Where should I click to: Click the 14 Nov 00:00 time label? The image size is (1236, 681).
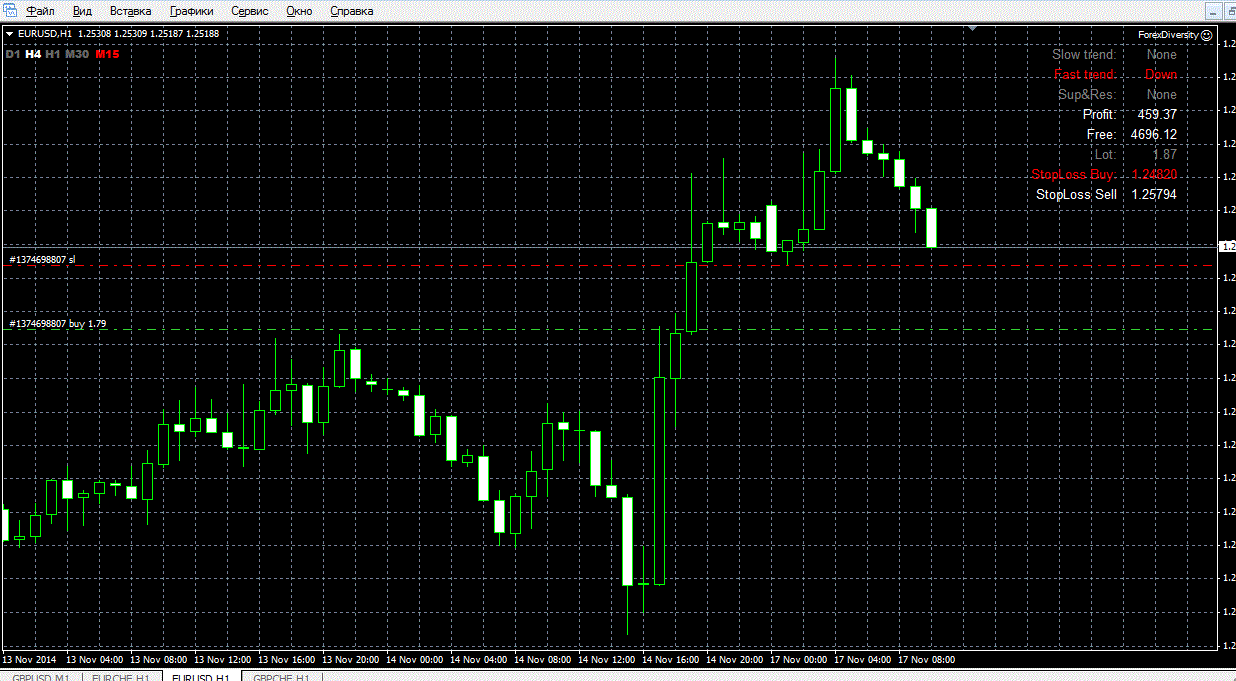click(x=415, y=660)
